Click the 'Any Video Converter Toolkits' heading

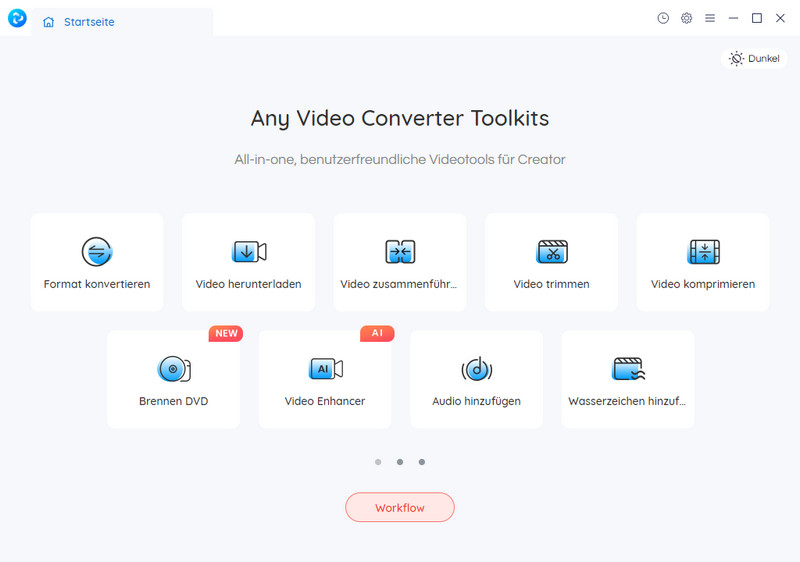coord(400,118)
